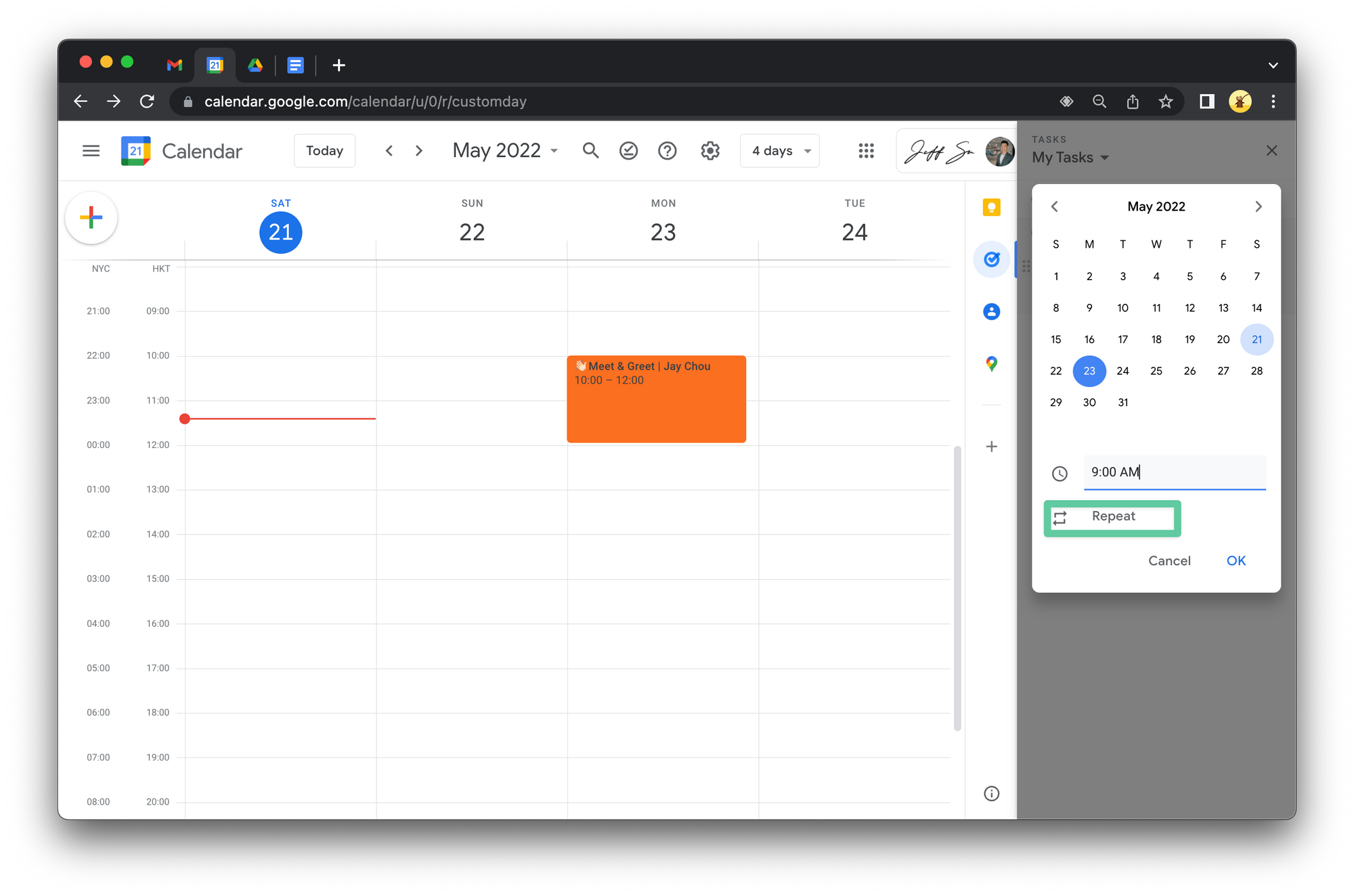
Task: Go forward in browser history
Action: (114, 102)
